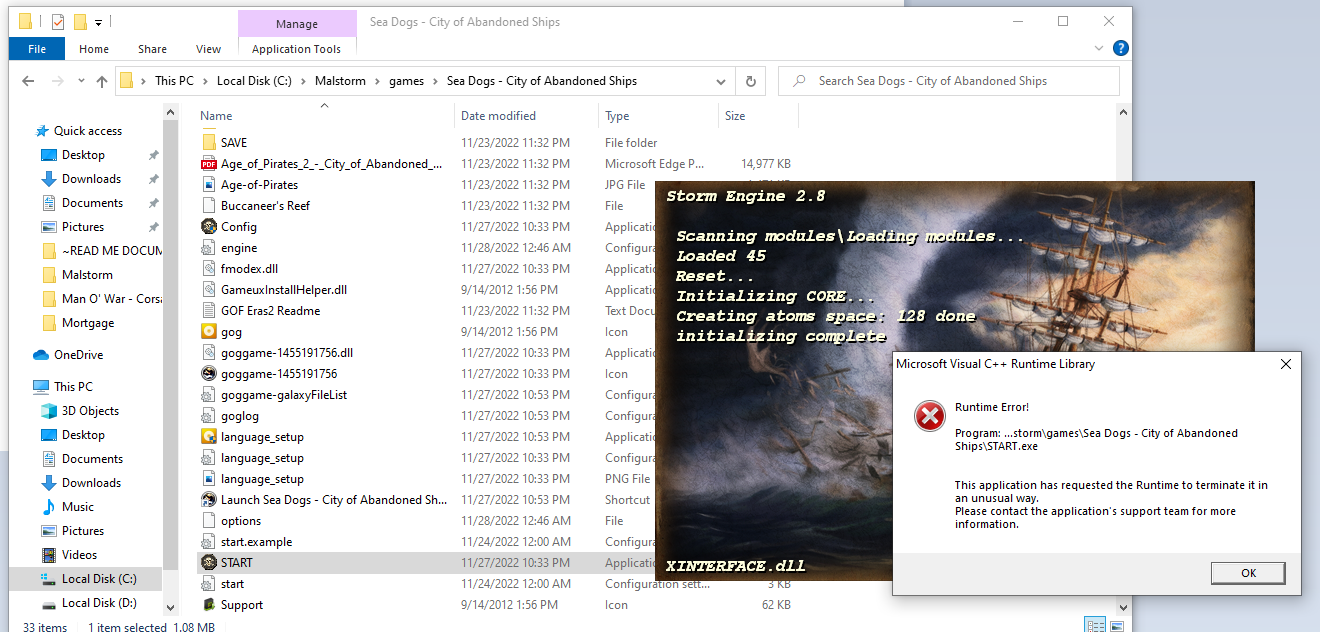
Task: Open Explorer help question mark icon
Action: coord(1121,48)
